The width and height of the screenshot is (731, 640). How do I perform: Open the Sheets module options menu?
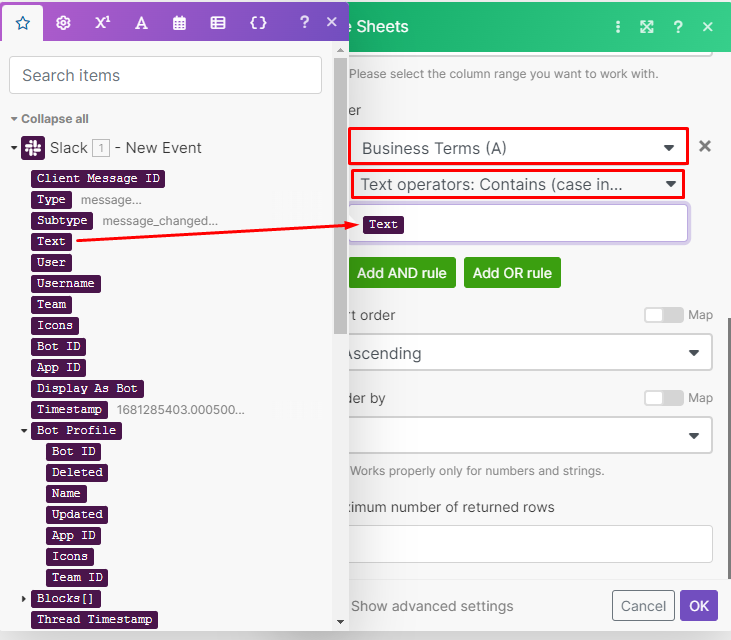click(x=618, y=27)
